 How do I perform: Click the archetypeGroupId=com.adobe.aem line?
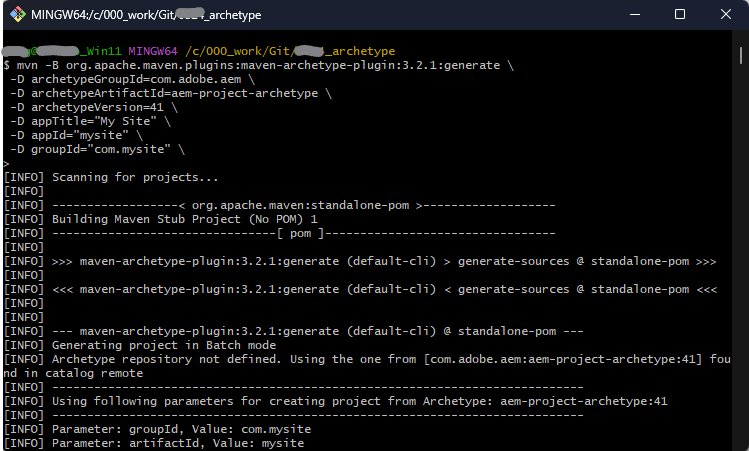click(132, 79)
